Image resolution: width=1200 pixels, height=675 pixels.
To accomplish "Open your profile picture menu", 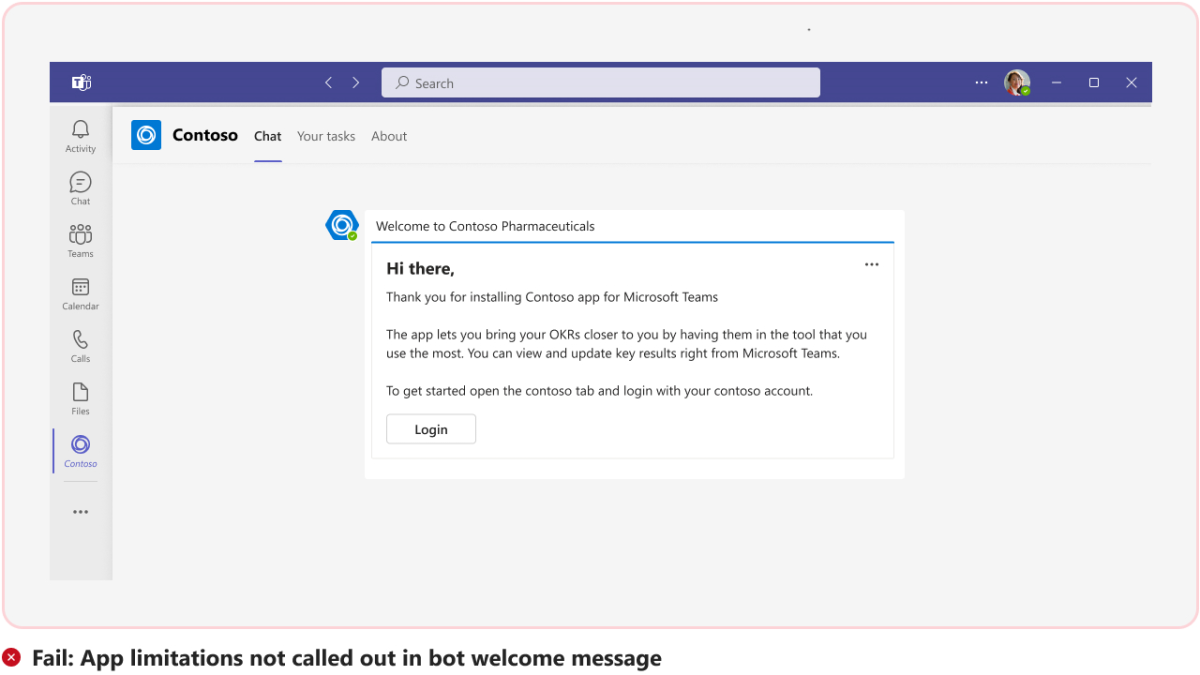I will click(x=1017, y=82).
